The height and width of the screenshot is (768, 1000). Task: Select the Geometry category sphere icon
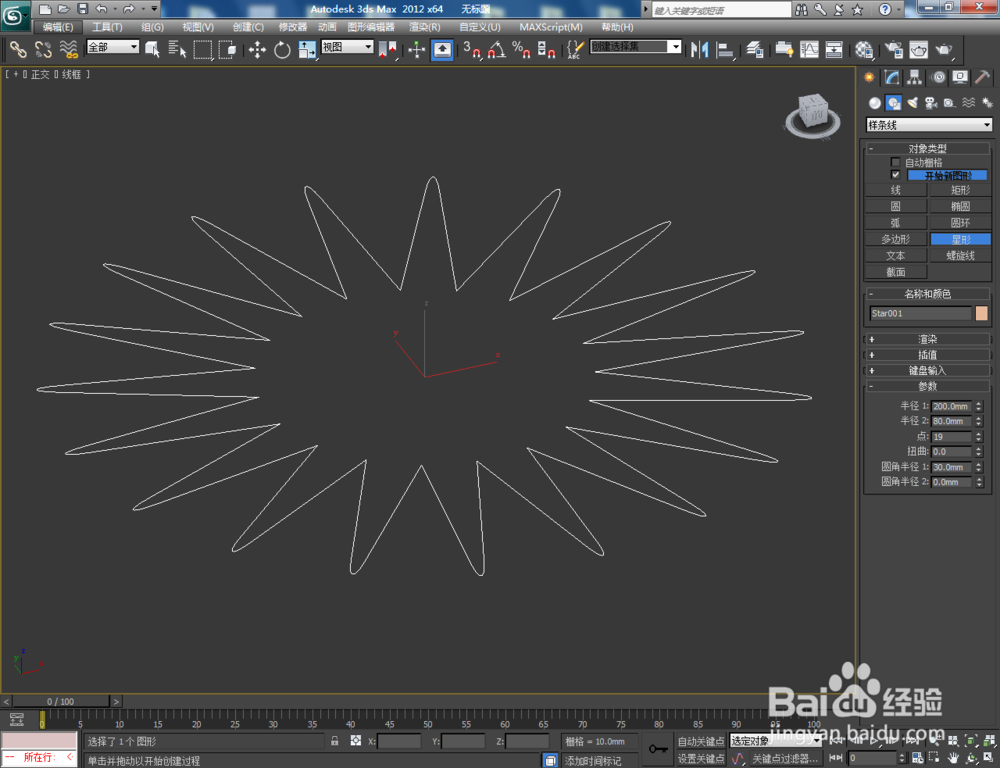[x=874, y=103]
